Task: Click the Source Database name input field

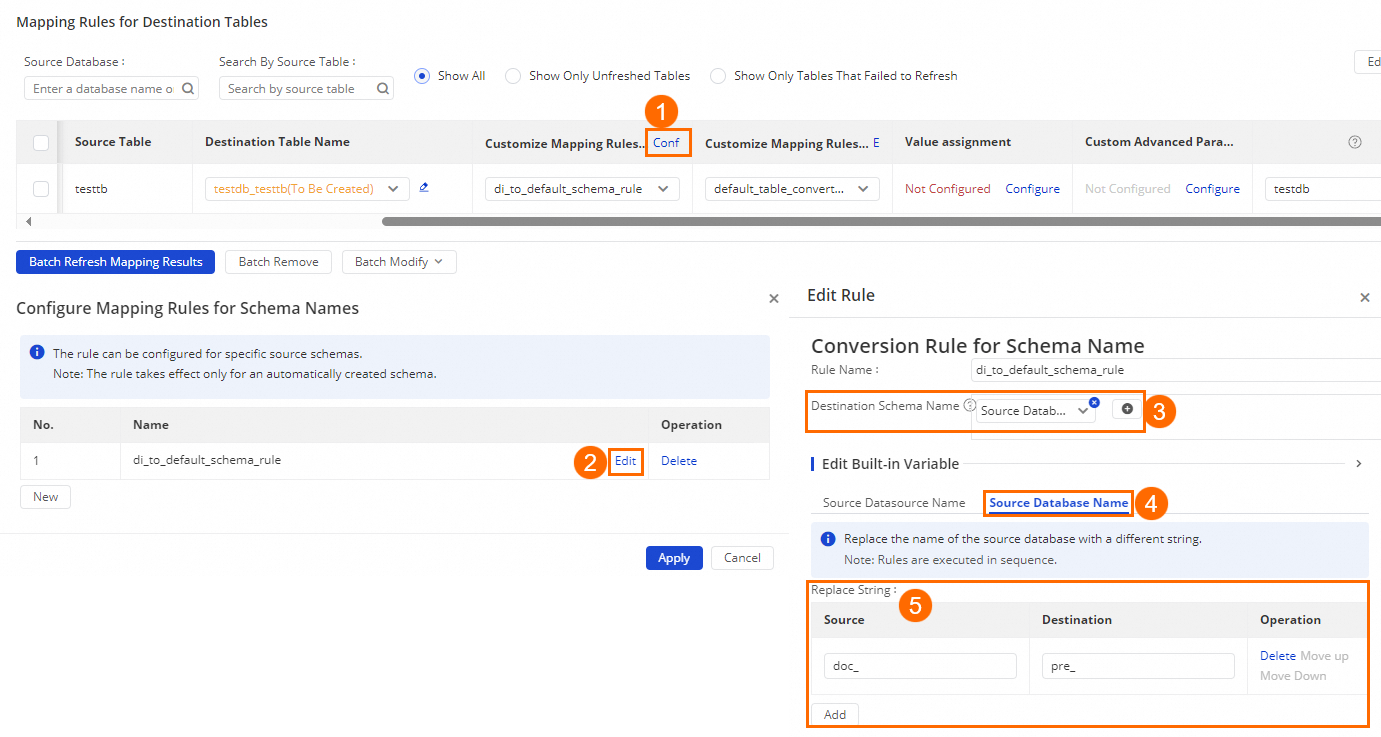Action: (111, 89)
